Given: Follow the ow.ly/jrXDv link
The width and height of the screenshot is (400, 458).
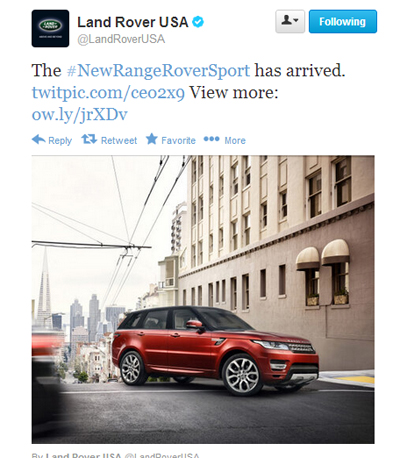Looking at the screenshot, I should click(80, 115).
